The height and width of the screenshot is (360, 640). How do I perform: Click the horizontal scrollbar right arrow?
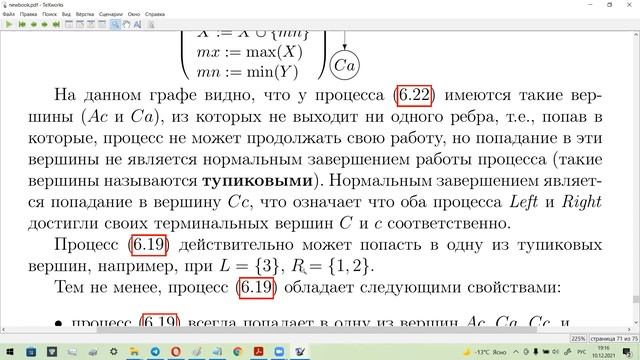pos(629,330)
